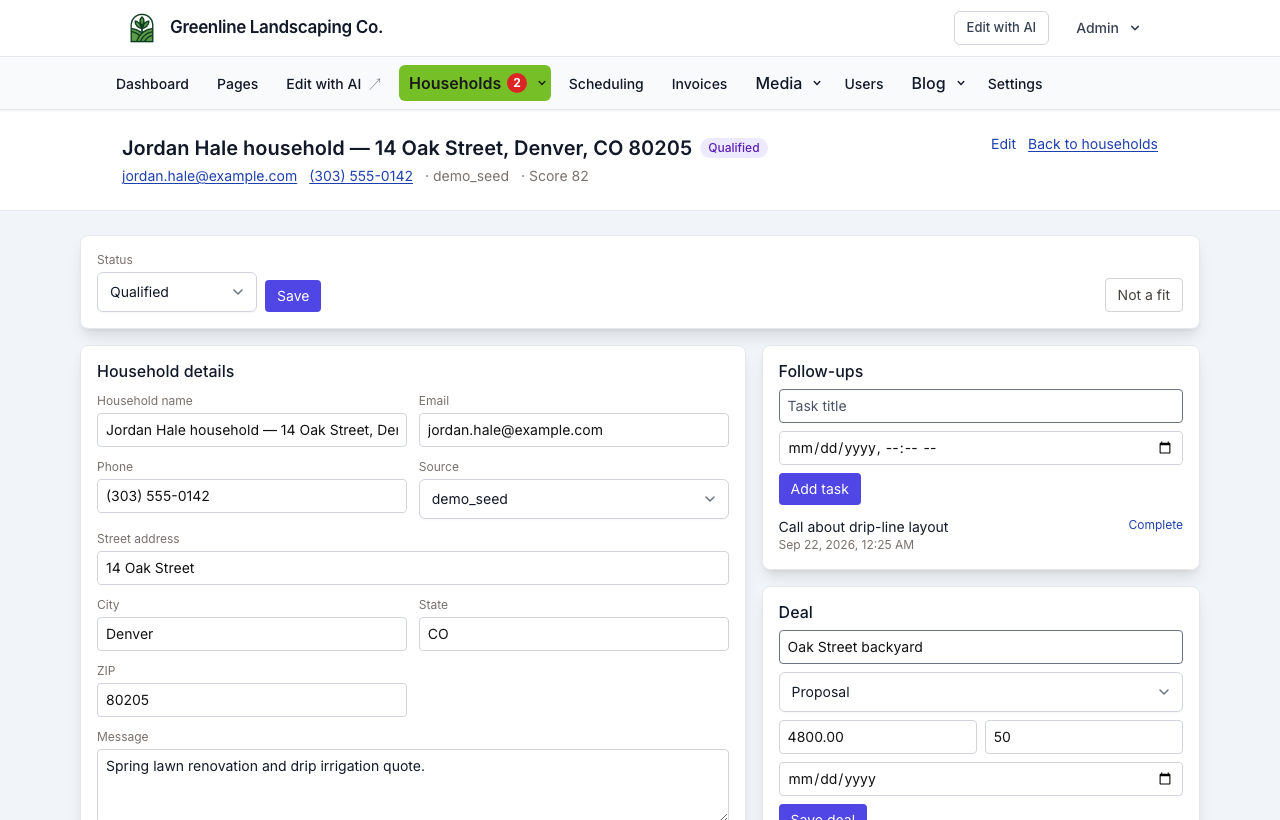Expand the Households menu chevron

tap(542, 84)
